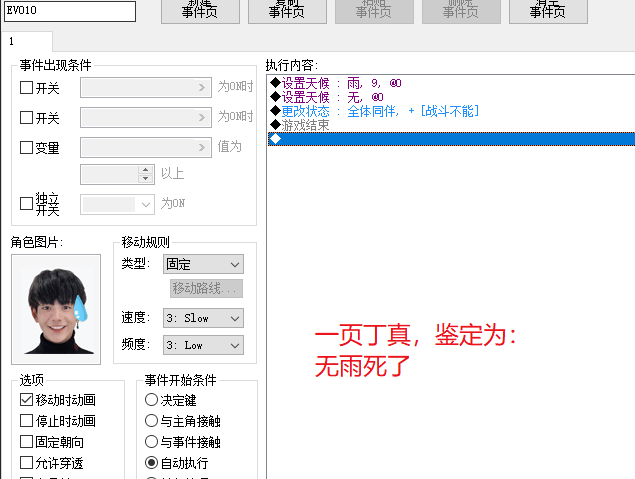Click the 清除事件页 clear event page button

click(548, 11)
